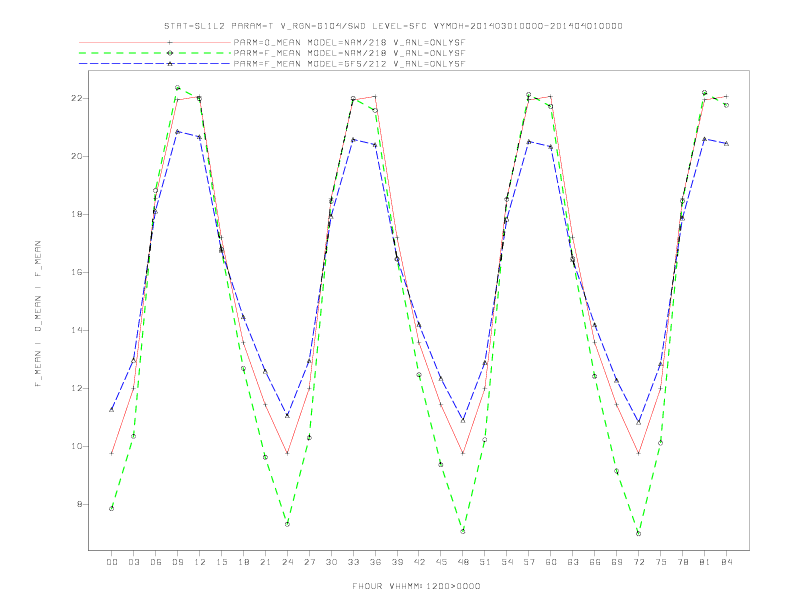Click x-axis tick label 78

pyautogui.click(x=682, y=562)
